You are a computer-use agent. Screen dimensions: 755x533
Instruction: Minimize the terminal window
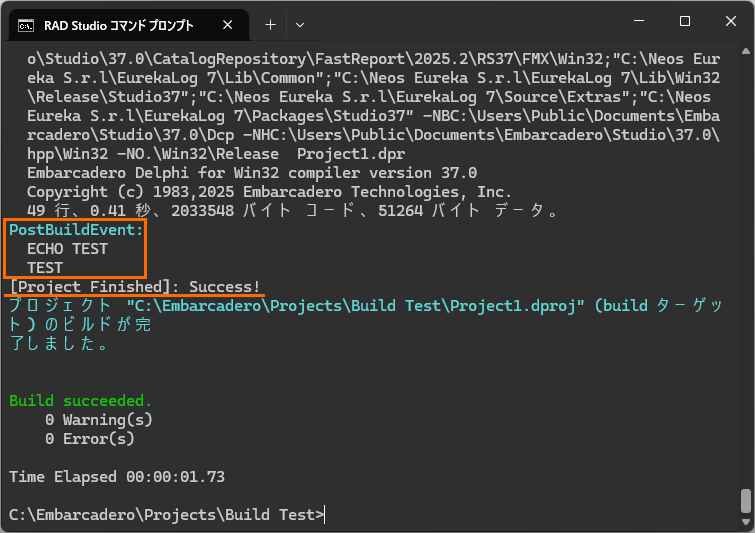(639, 21)
